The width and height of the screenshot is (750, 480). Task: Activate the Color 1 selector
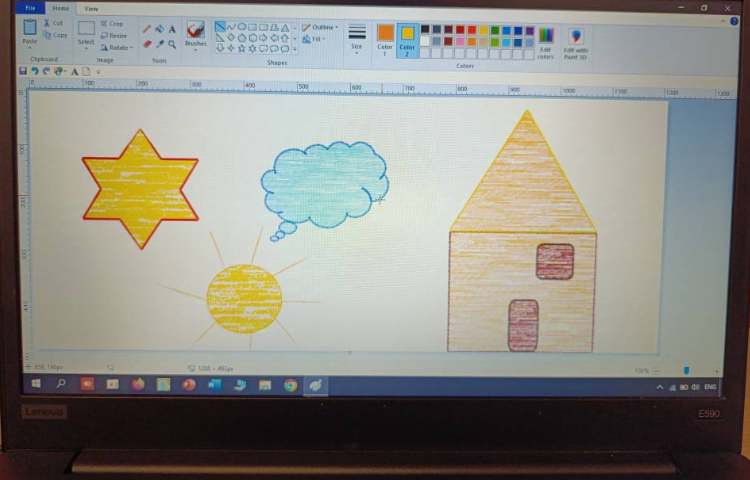tap(385, 38)
